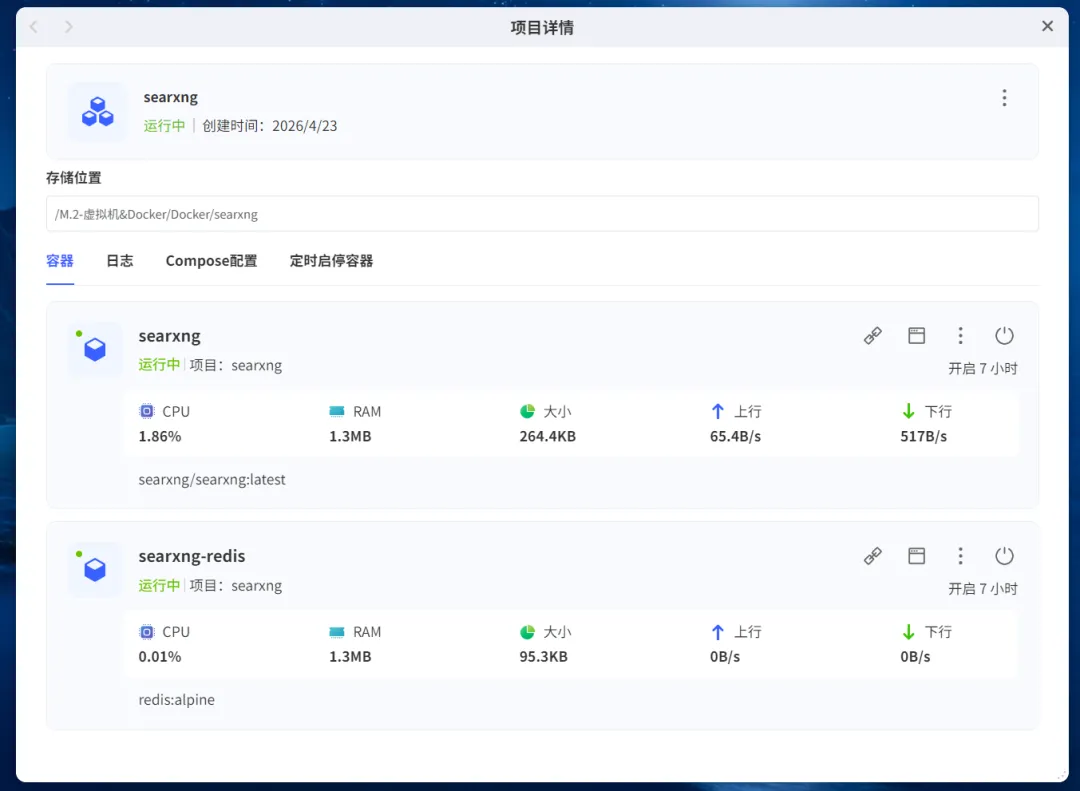
Task: Go back with the left arrow
Action: click(34, 27)
